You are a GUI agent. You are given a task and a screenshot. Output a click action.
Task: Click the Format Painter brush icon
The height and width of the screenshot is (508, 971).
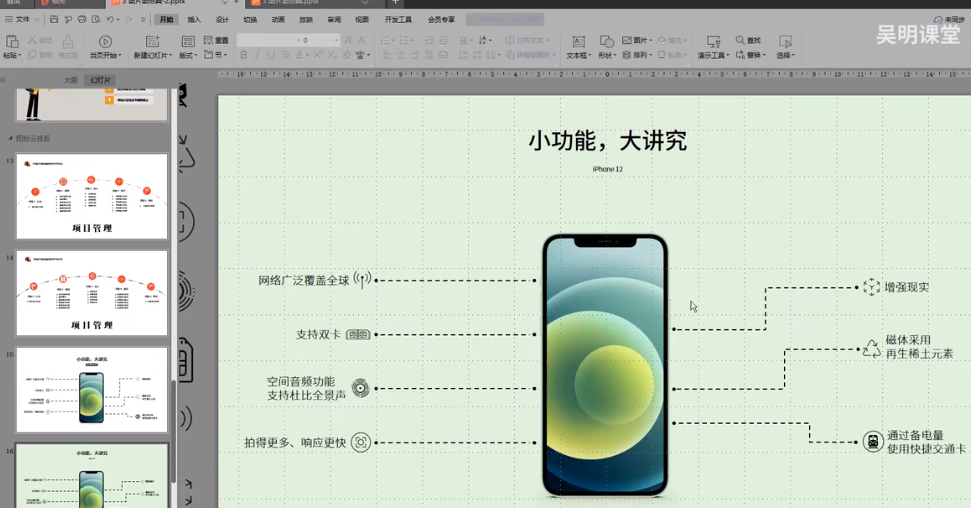68,42
